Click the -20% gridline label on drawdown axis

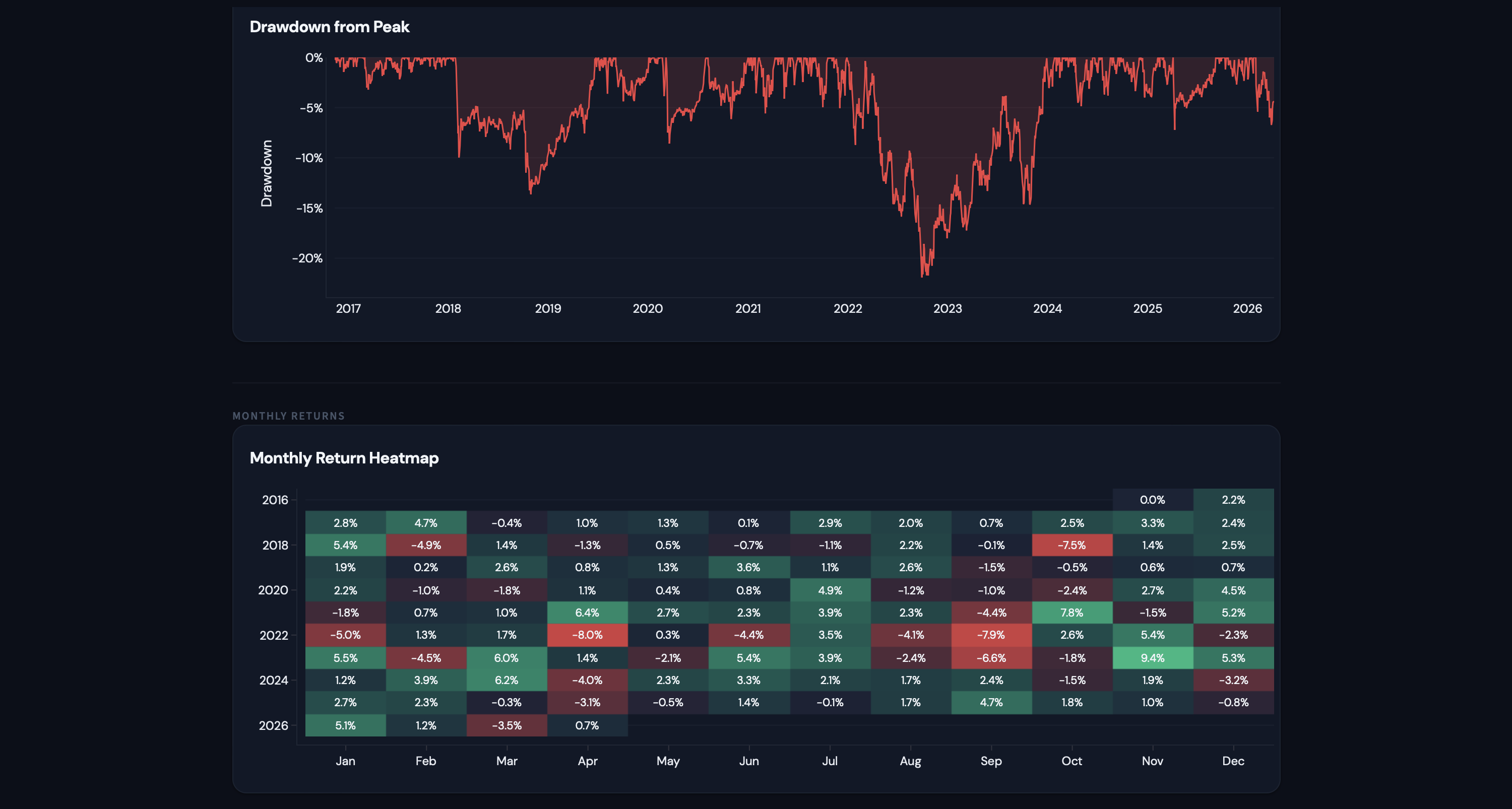[x=306, y=257]
